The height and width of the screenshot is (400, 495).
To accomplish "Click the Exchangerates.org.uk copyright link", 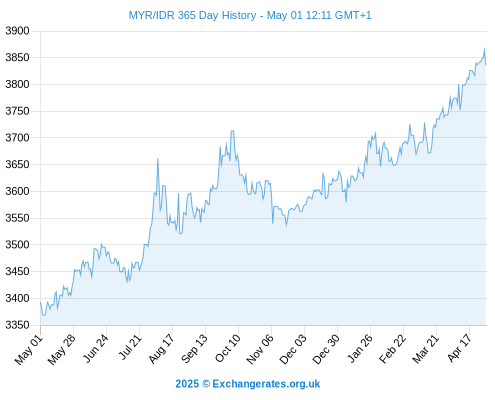I will point(248,384).
